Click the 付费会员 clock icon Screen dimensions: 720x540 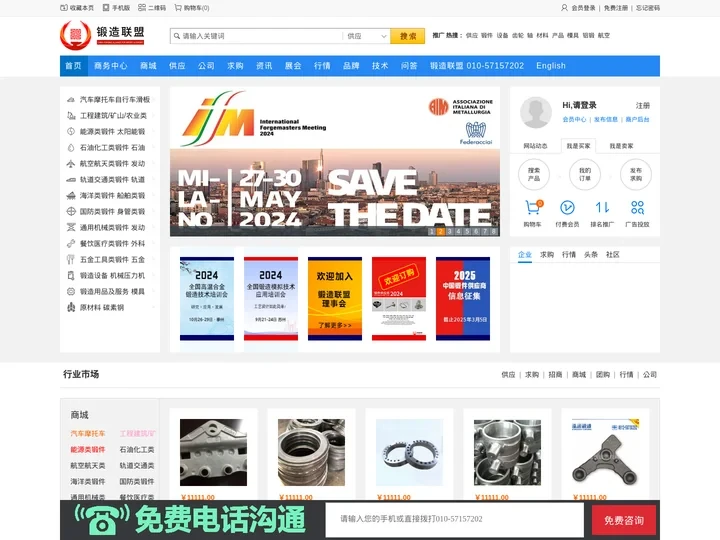[x=567, y=208]
